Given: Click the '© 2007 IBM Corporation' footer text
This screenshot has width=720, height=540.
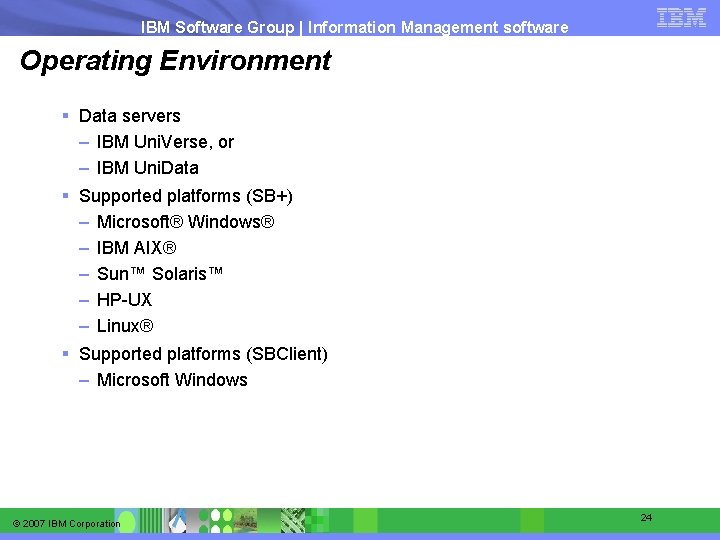Looking at the screenshot, I should [x=67, y=523].
